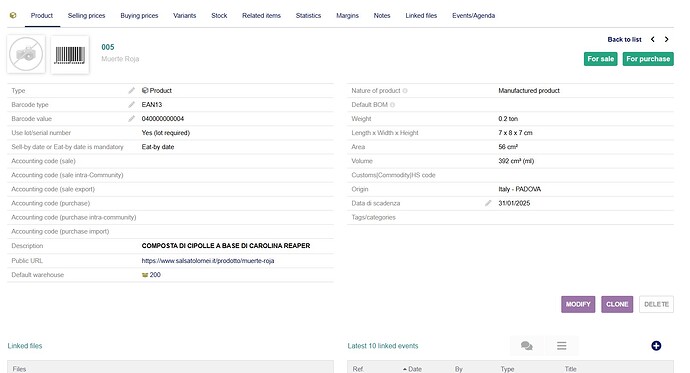Image resolution: width=690 pixels, height=373 pixels.
Task: Open the Variants tab
Action: tap(184, 15)
